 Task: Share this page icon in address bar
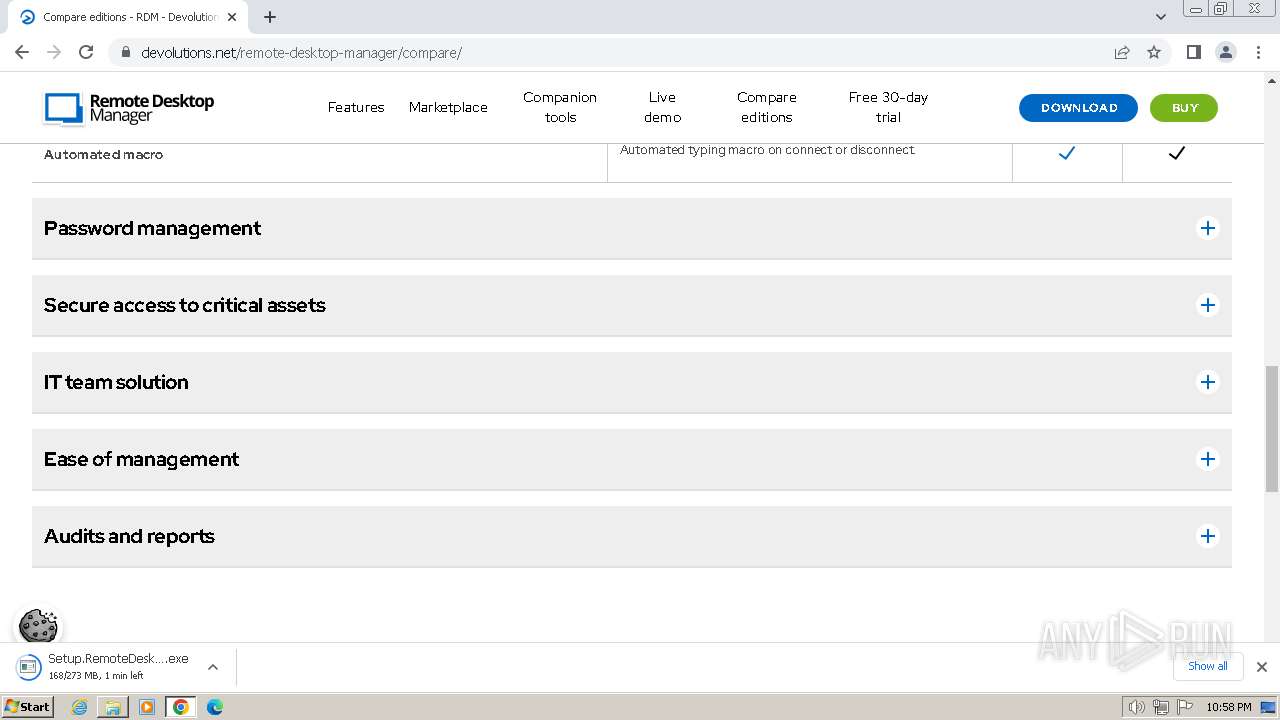coord(1122,52)
